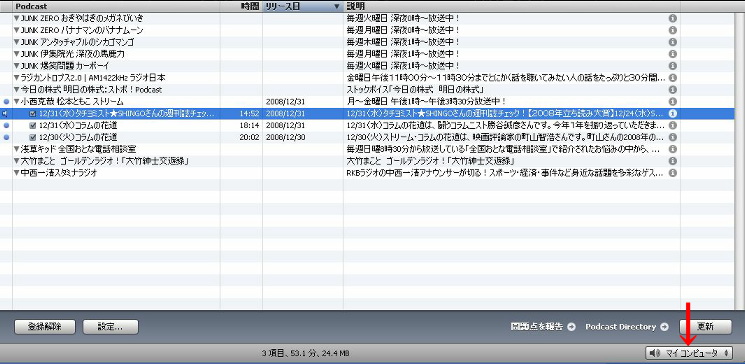Show info icon for アンタッチャブルのシカゴマンゴ row

672,42
